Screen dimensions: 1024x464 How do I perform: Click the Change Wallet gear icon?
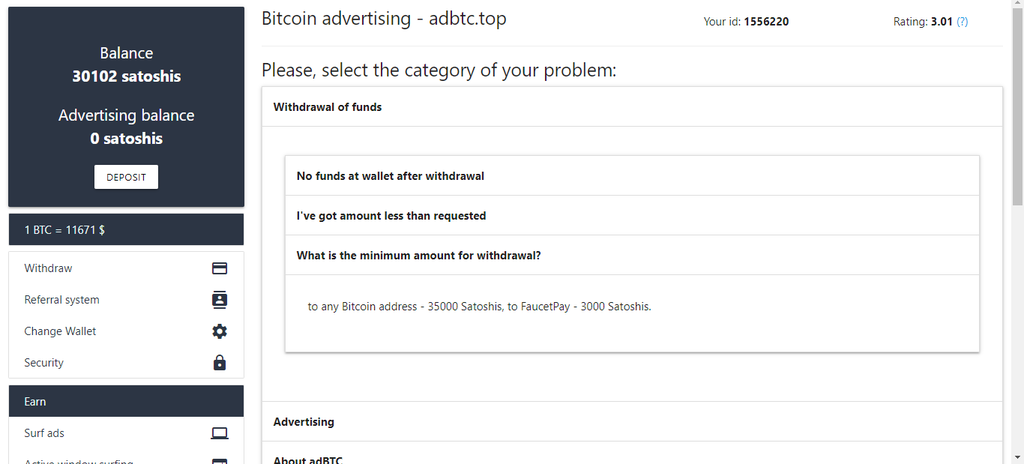219,331
